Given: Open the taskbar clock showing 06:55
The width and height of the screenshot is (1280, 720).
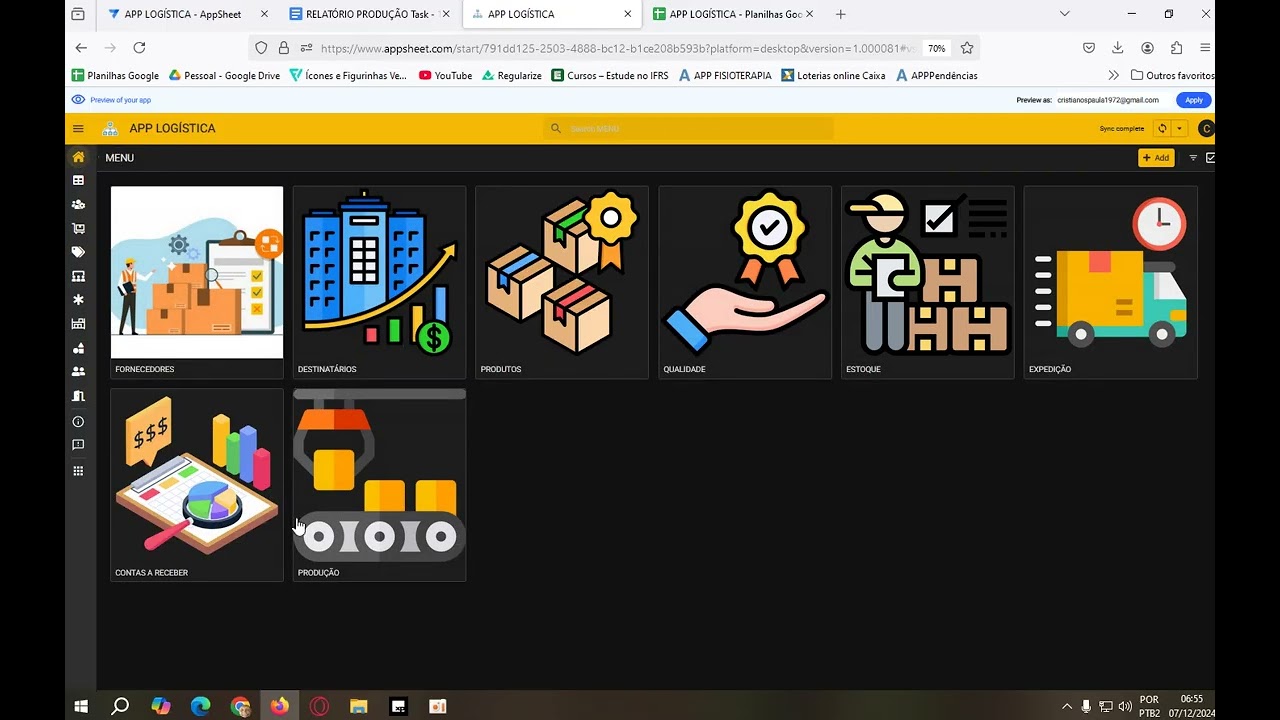Looking at the screenshot, I should click(1191, 706).
